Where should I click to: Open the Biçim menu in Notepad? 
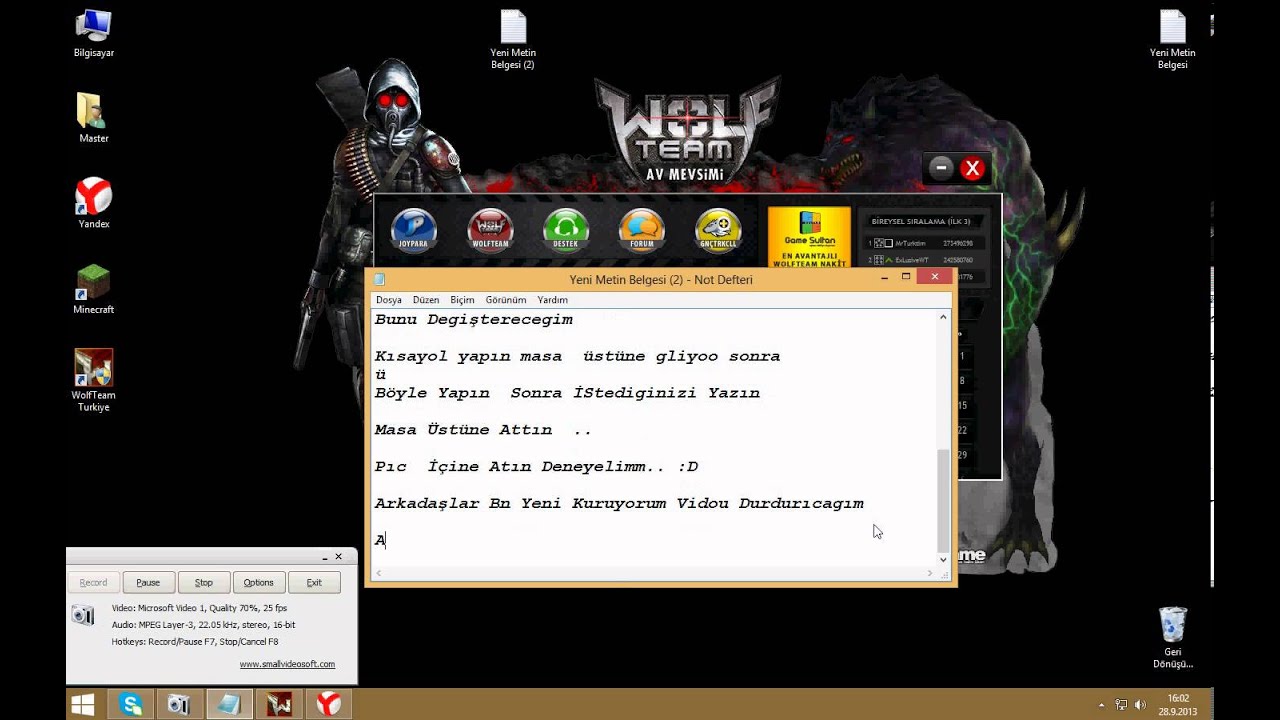[462, 300]
